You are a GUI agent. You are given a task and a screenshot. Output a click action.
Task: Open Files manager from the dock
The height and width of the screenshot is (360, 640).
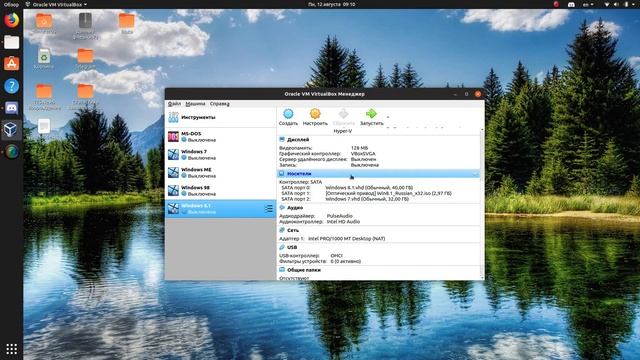click(x=11, y=42)
